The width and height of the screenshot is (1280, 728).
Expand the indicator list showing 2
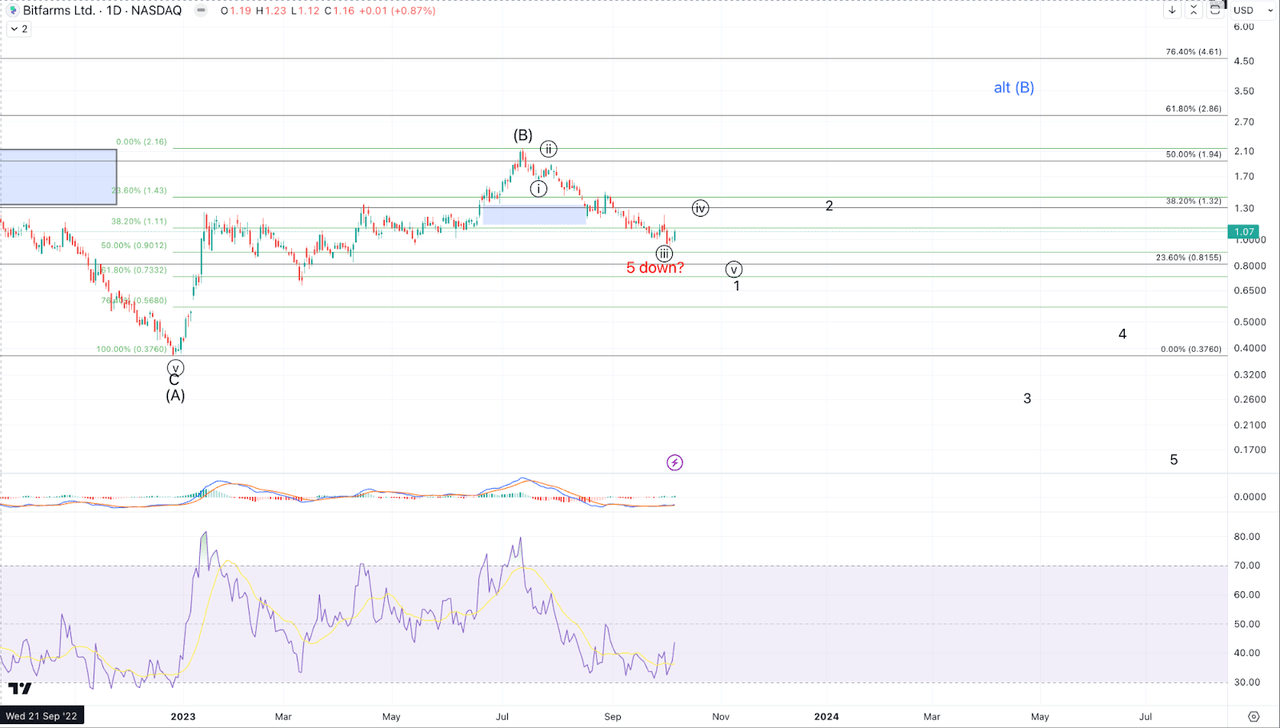click(x=18, y=28)
